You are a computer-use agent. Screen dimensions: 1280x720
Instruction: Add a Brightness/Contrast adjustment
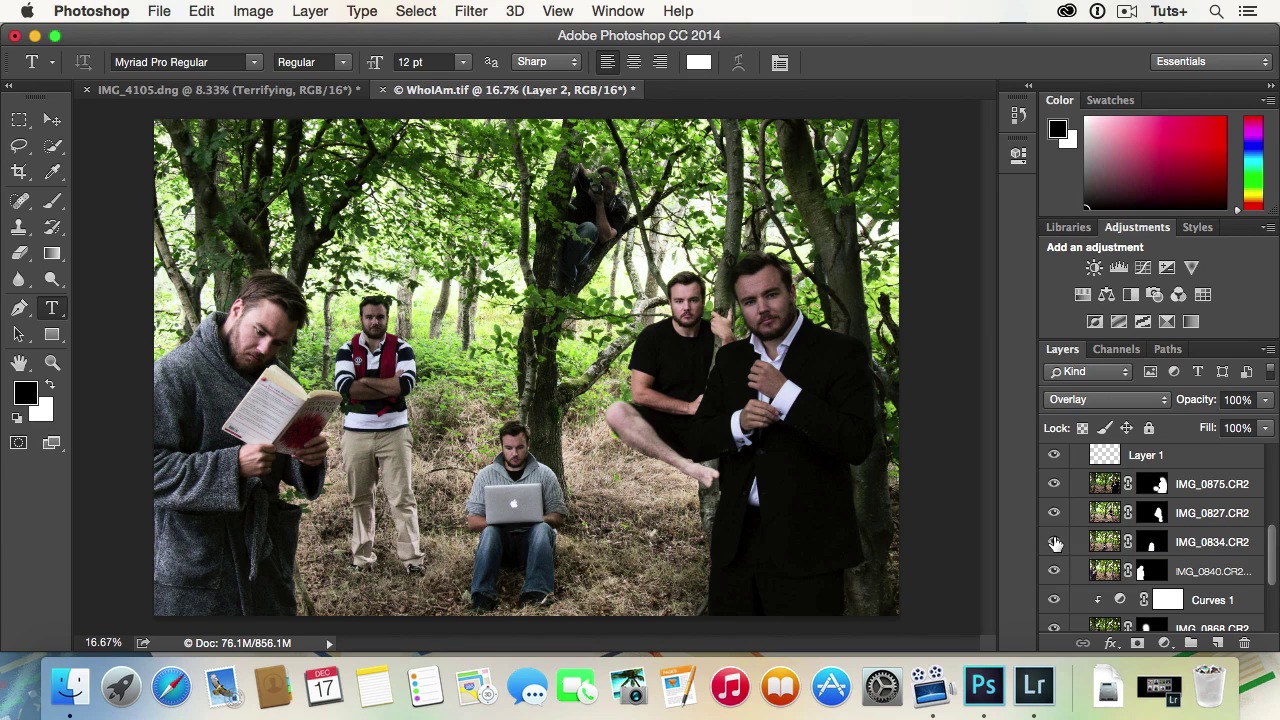1094,268
